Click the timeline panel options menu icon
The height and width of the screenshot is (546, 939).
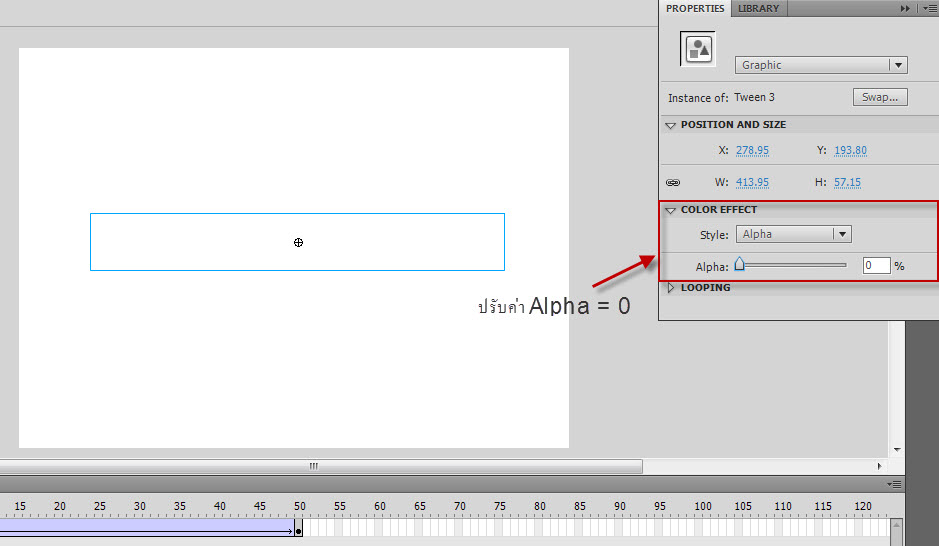point(894,484)
